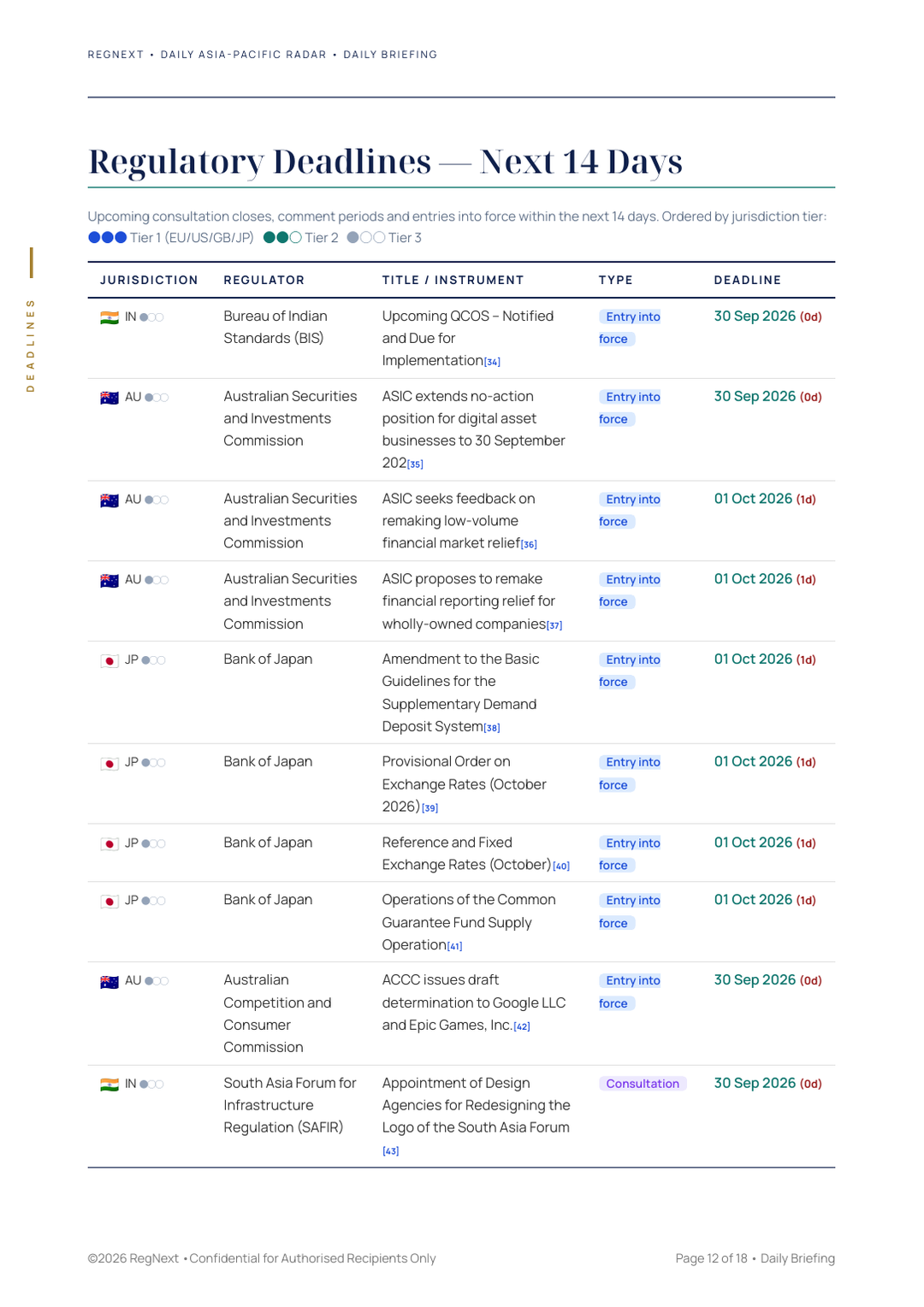
Task: Open footnote reference [43]
Action: pyautogui.click(x=390, y=1151)
